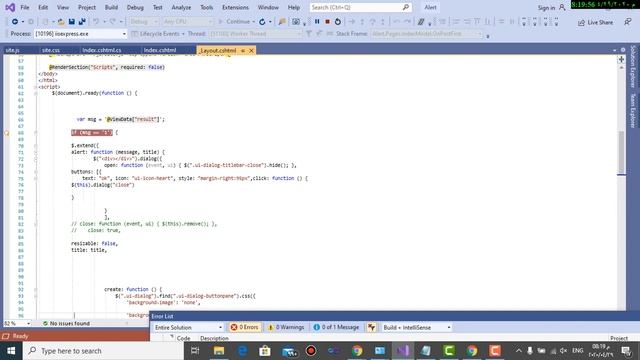Click the Send Feedback icon
The height and width of the screenshot is (360, 640).
[x=627, y=22]
